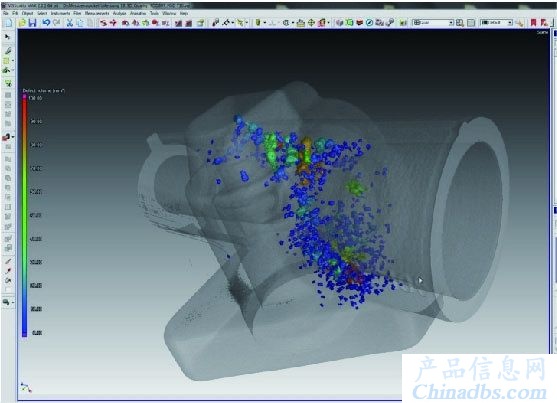Open the Analysis menu
The width and height of the screenshot is (557, 403).
pos(119,13)
